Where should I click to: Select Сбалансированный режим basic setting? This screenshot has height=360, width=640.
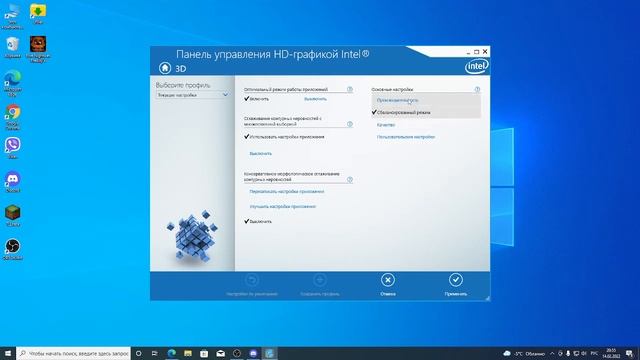403,113
